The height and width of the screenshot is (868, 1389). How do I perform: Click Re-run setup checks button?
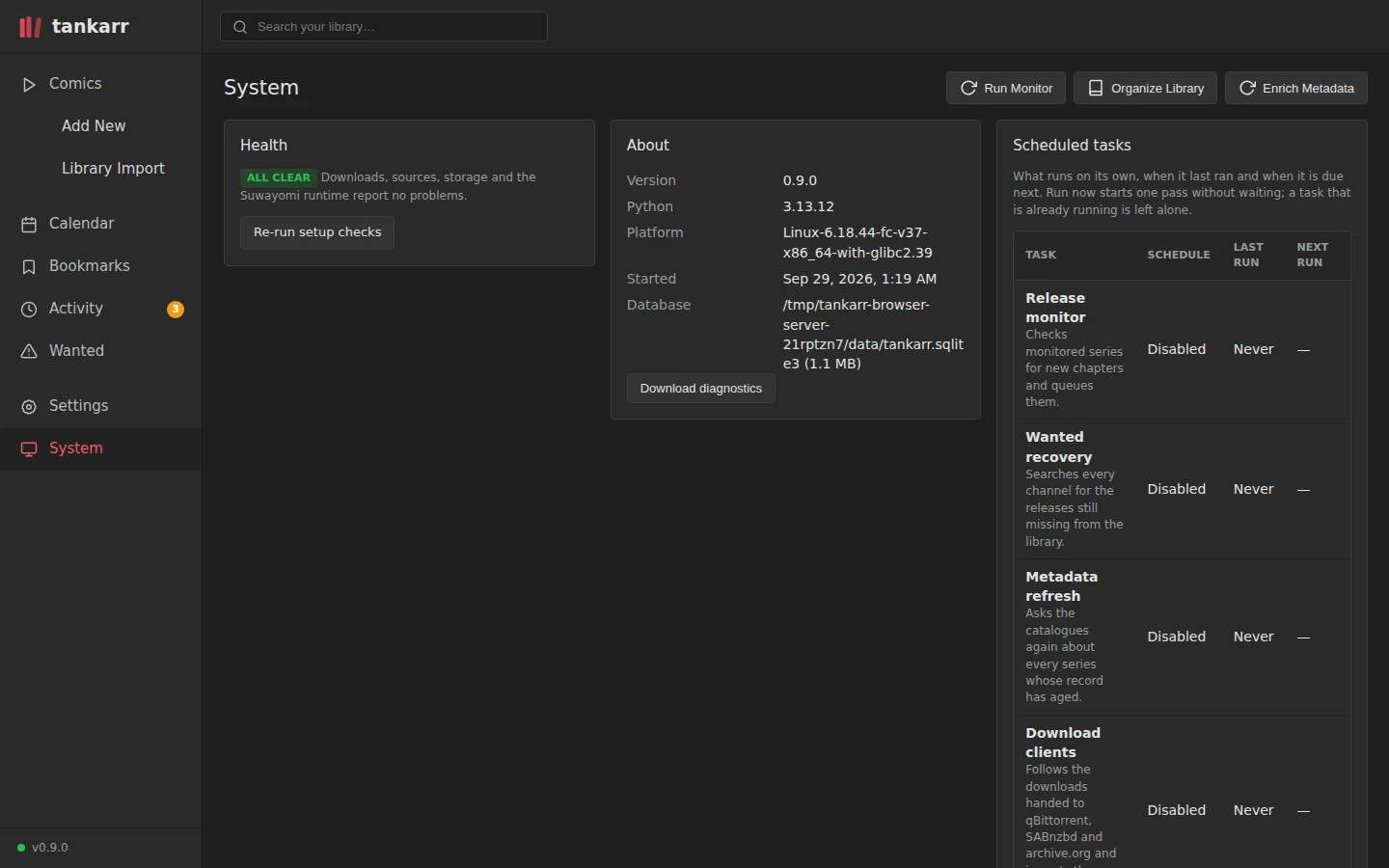point(317,232)
